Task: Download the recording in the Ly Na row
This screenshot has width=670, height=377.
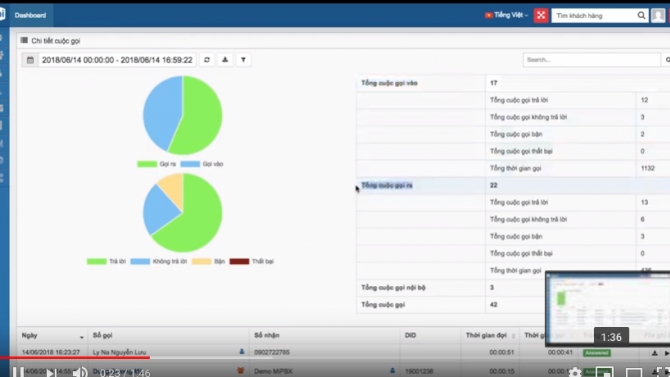Action: point(654,353)
